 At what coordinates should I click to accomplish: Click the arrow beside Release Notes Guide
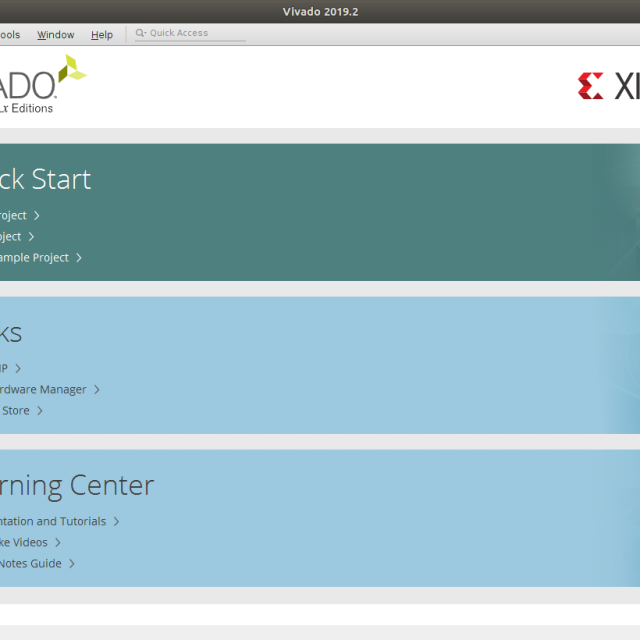[72, 564]
